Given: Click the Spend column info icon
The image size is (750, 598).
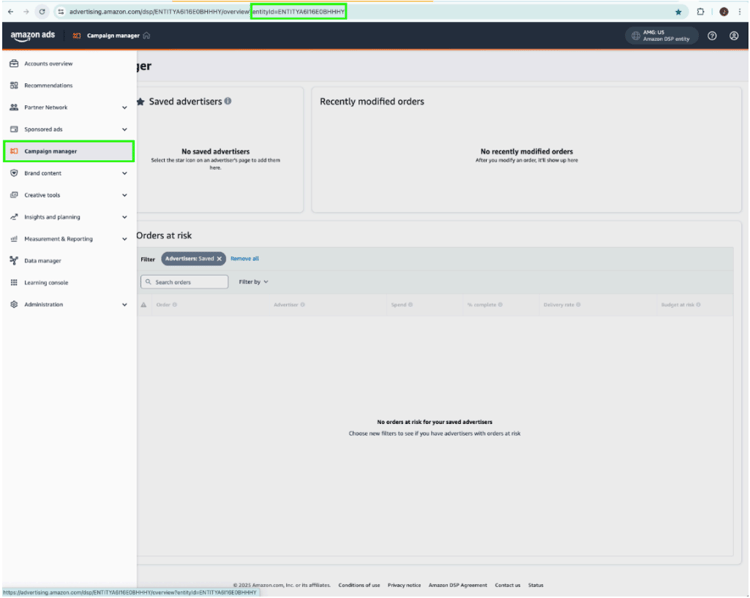Looking at the screenshot, I should click(410, 305).
